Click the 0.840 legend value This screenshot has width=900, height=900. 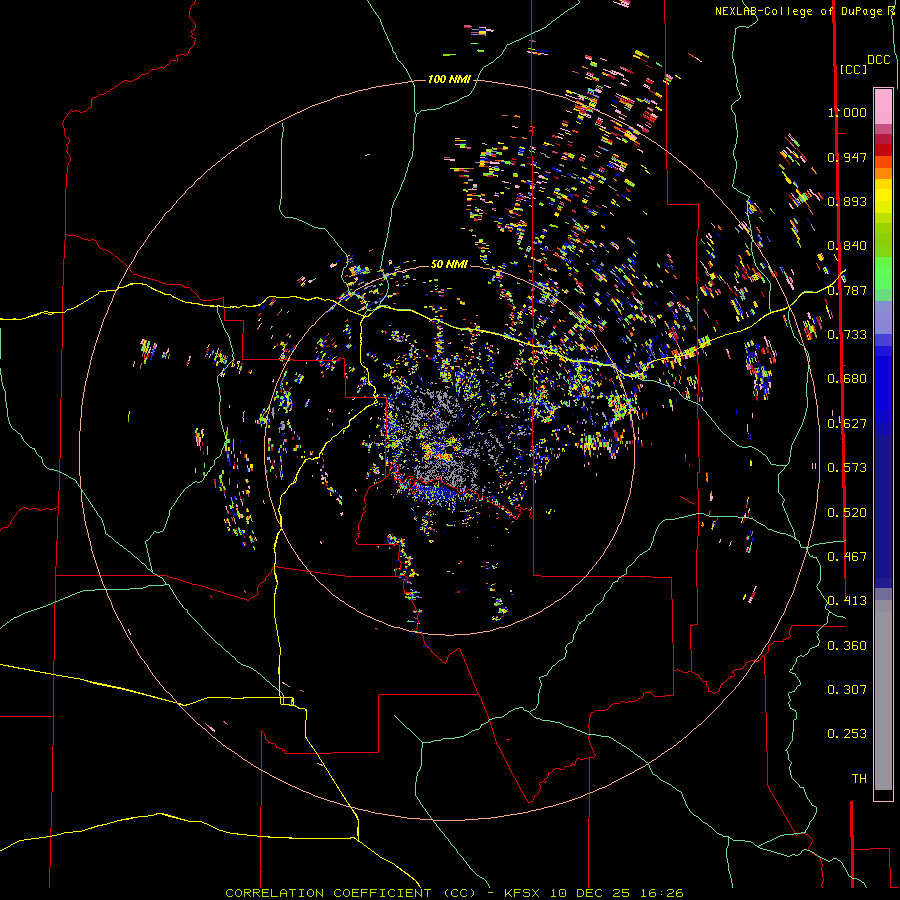pos(847,246)
